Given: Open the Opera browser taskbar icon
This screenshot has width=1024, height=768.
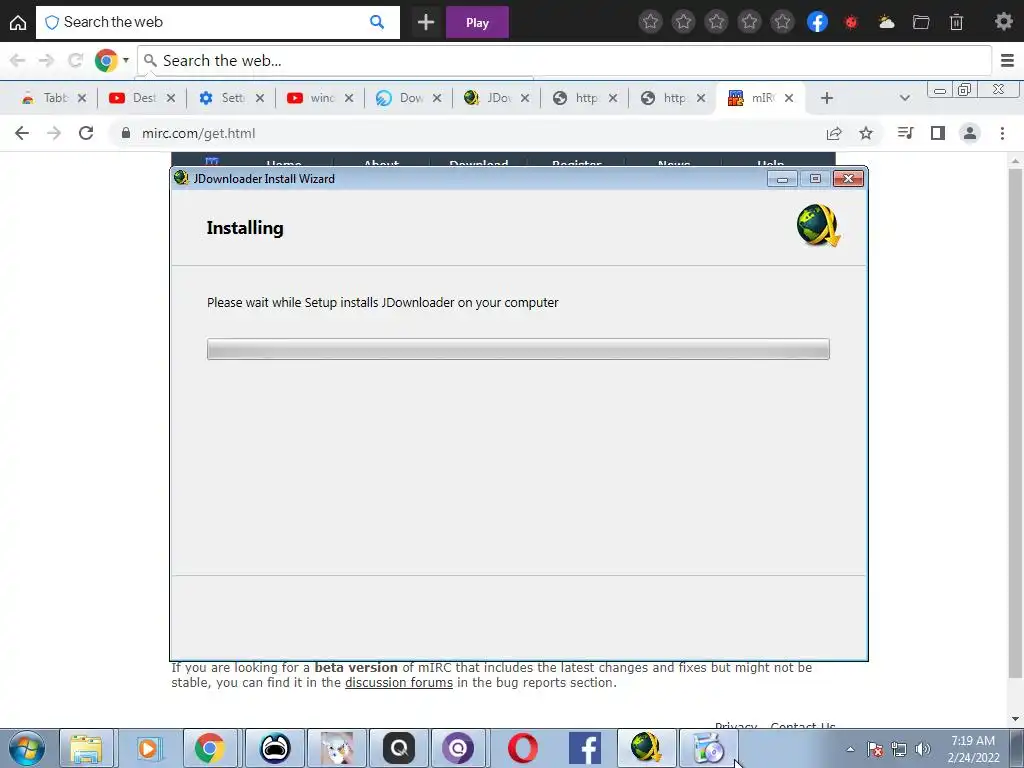Looking at the screenshot, I should [x=522, y=748].
